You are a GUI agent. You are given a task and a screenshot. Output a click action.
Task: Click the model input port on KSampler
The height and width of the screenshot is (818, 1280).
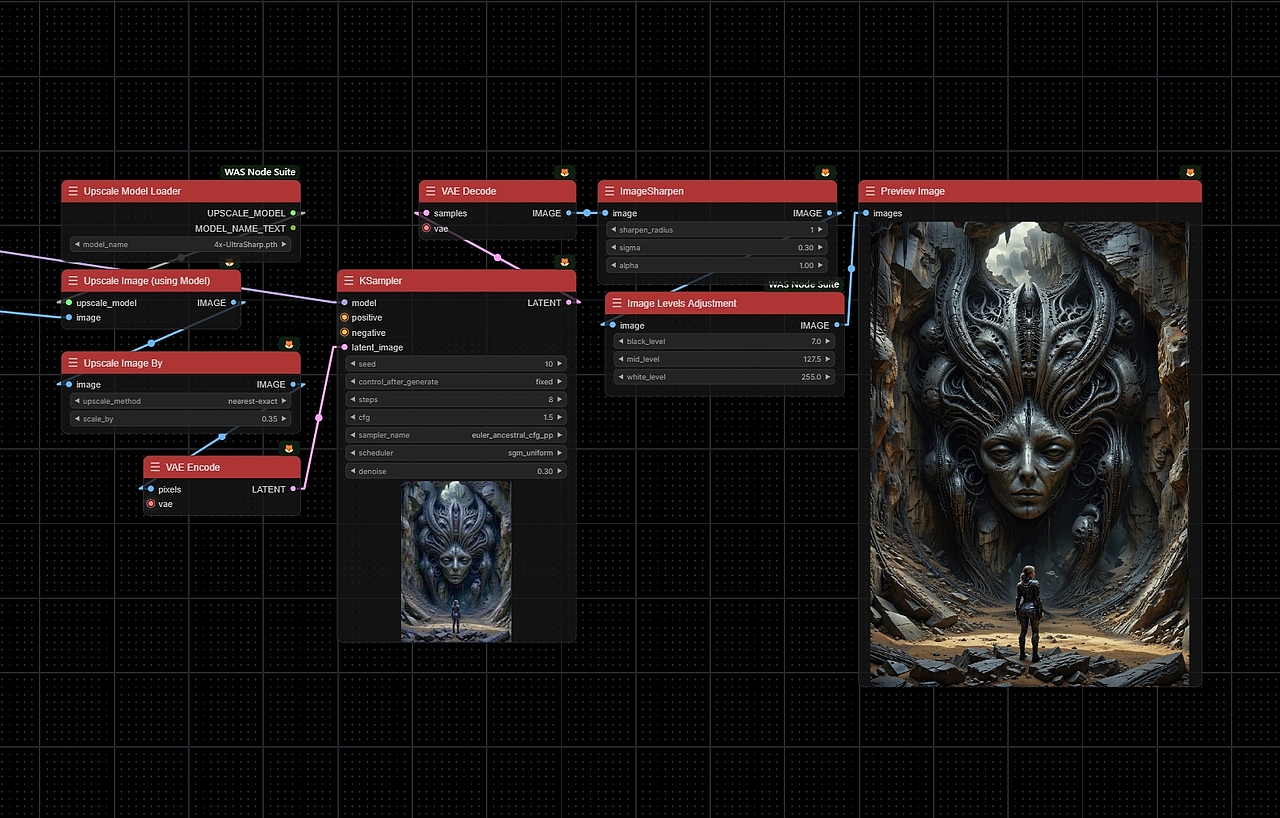[x=344, y=303]
